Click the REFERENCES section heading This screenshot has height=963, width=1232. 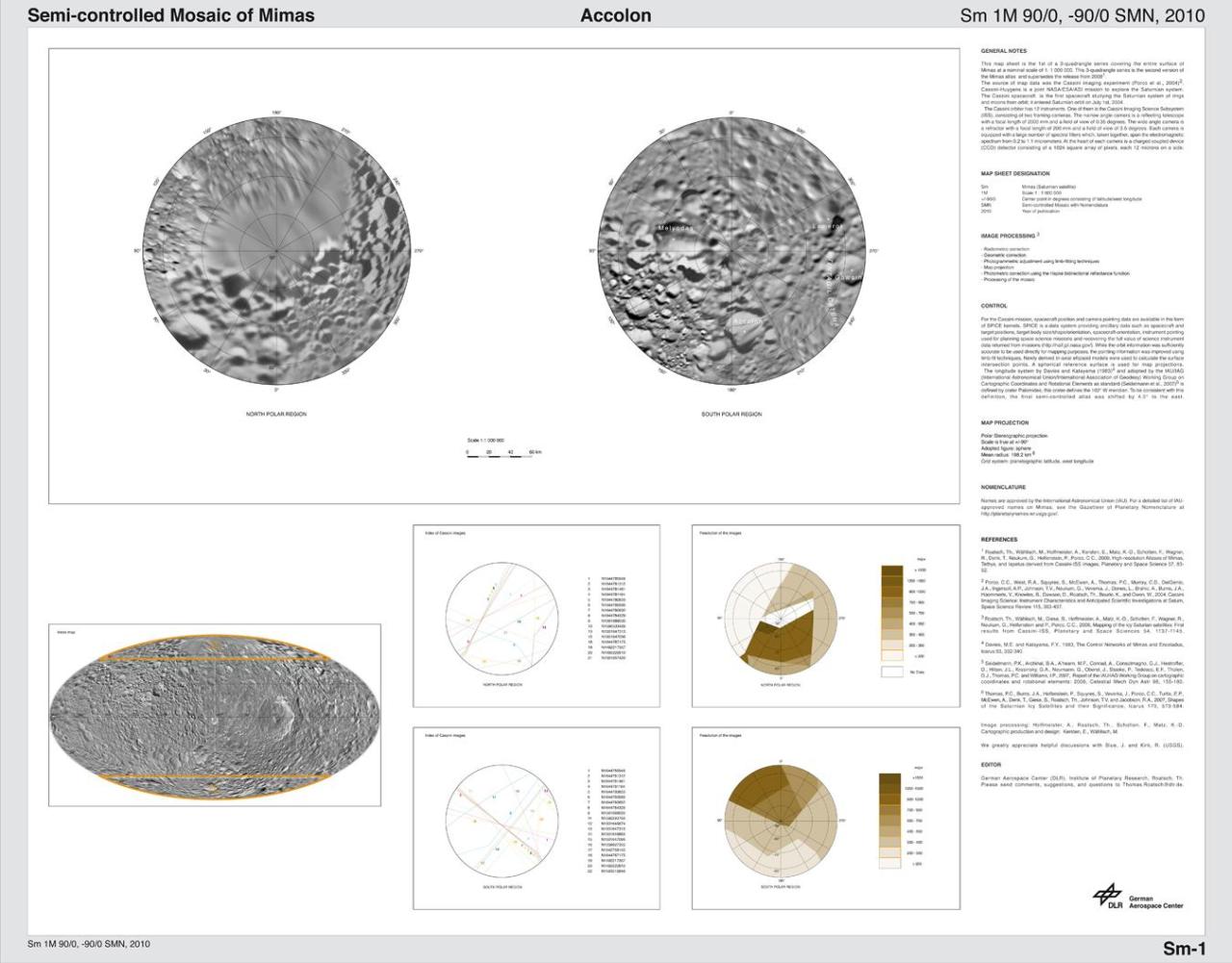[999, 540]
